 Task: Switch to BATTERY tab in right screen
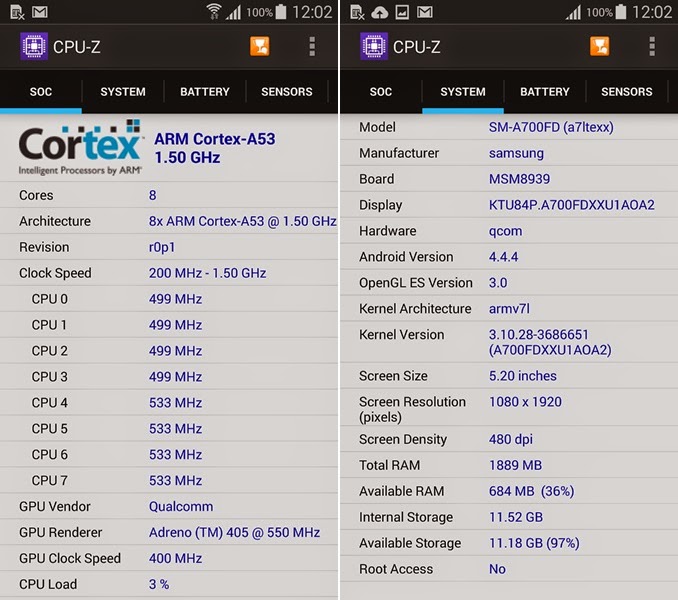point(545,92)
